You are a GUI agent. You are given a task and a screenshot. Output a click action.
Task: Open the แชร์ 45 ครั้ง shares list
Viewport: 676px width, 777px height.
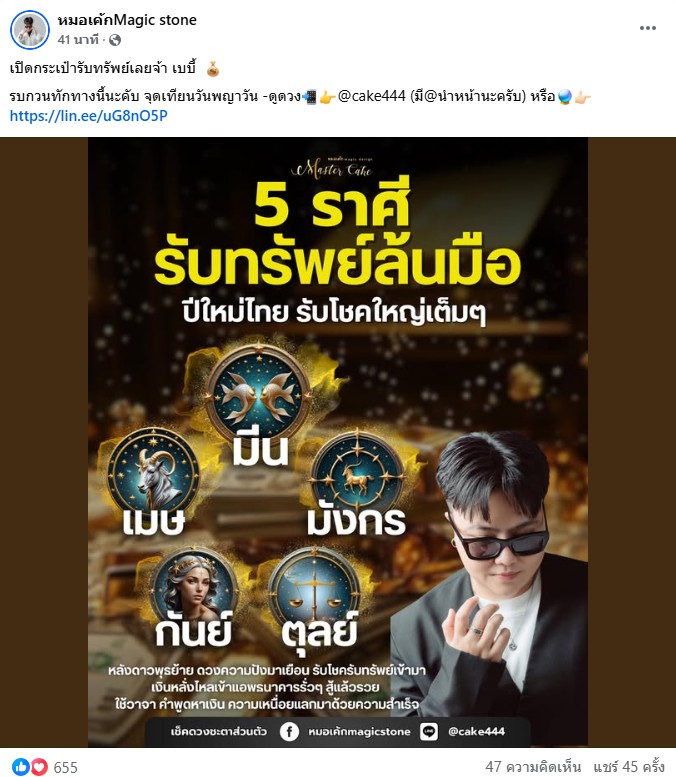coord(629,767)
